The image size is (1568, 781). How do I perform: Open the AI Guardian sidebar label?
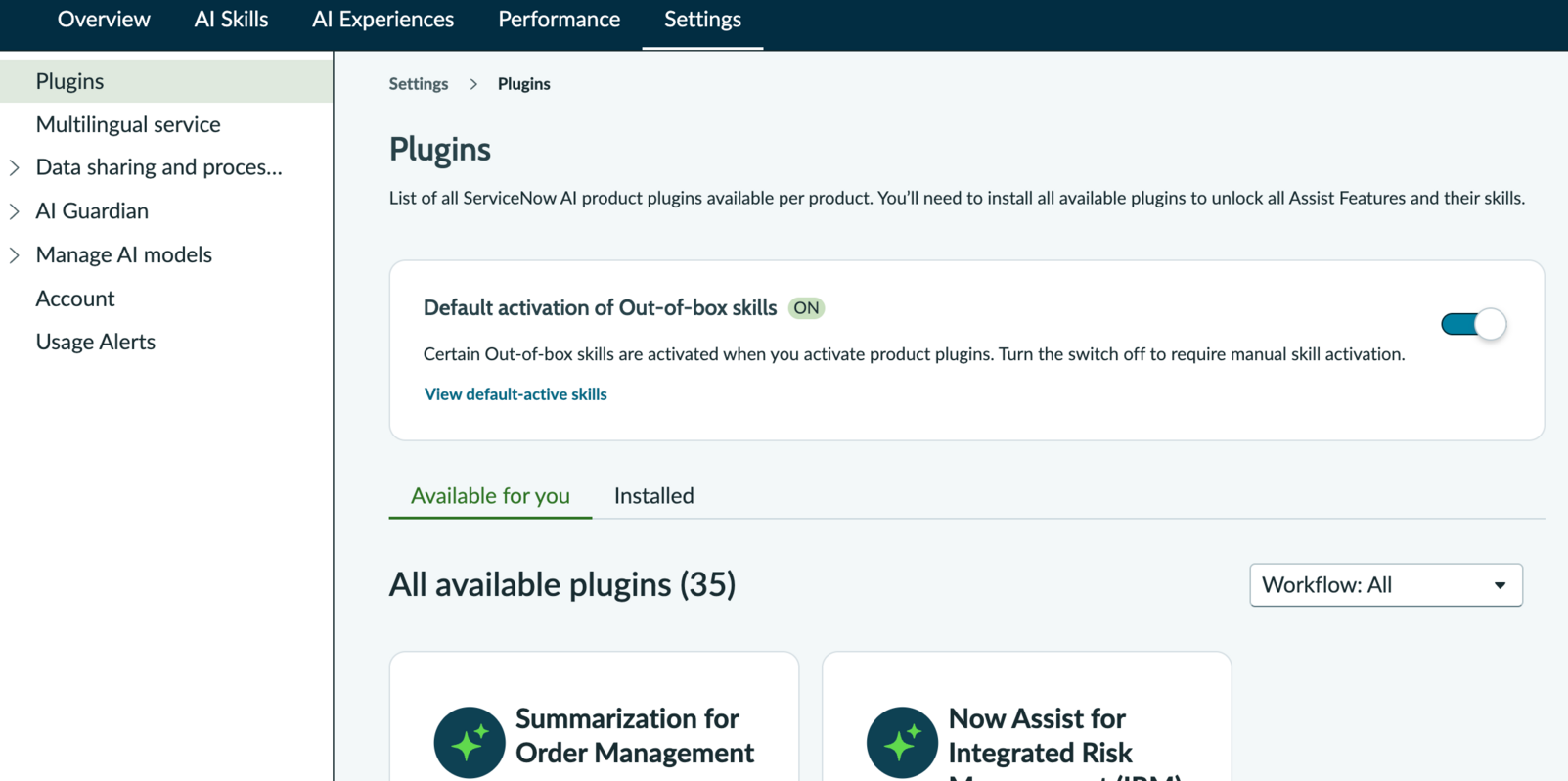(92, 211)
